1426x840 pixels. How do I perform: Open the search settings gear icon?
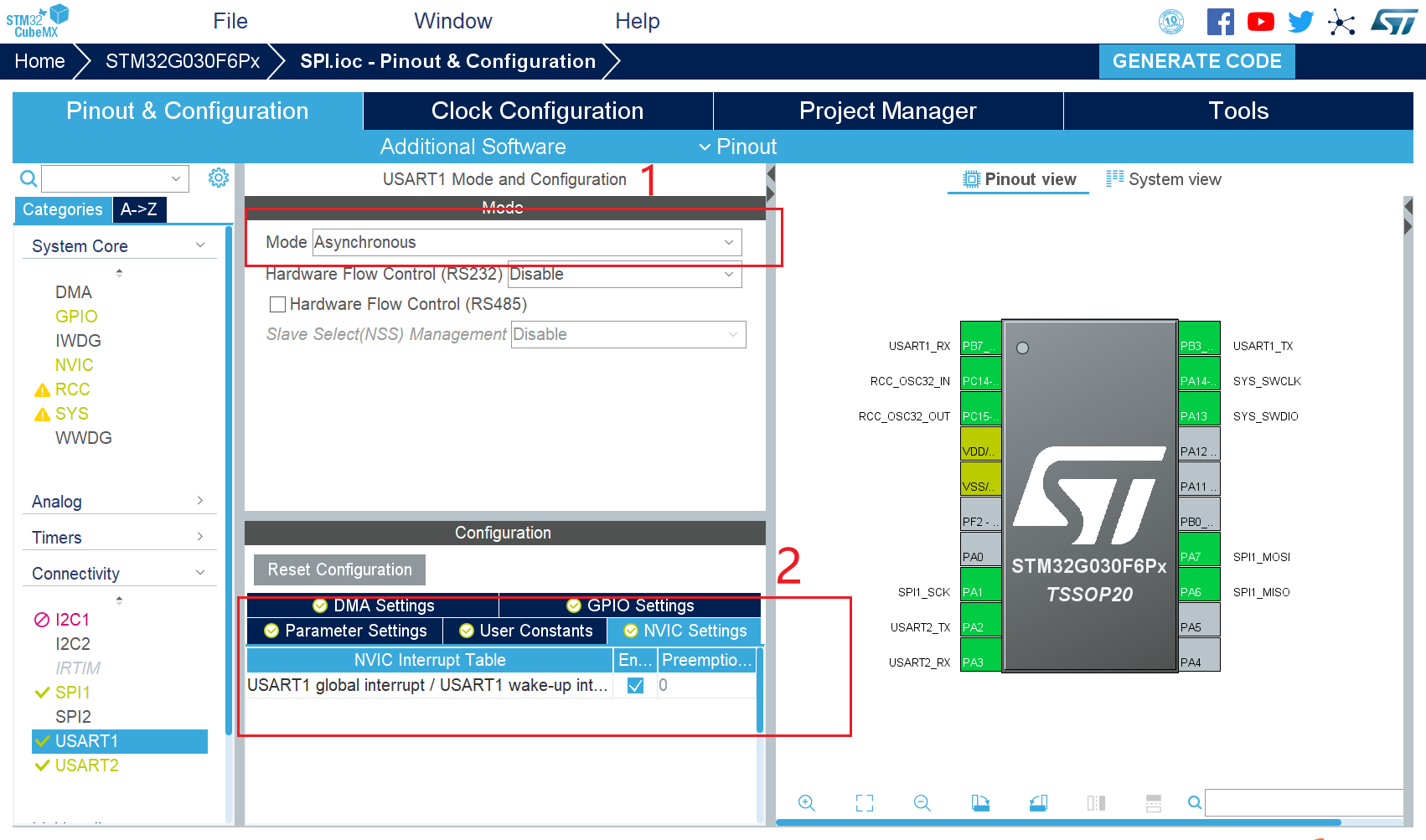[218, 178]
